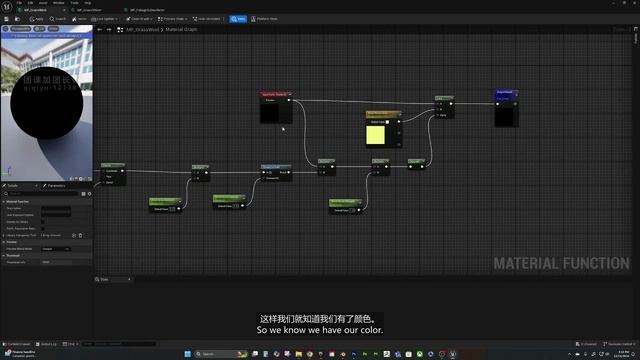Open Platform Stats from toolbar
This screenshot has height=360, width=640.
click(x=264, y=19)
